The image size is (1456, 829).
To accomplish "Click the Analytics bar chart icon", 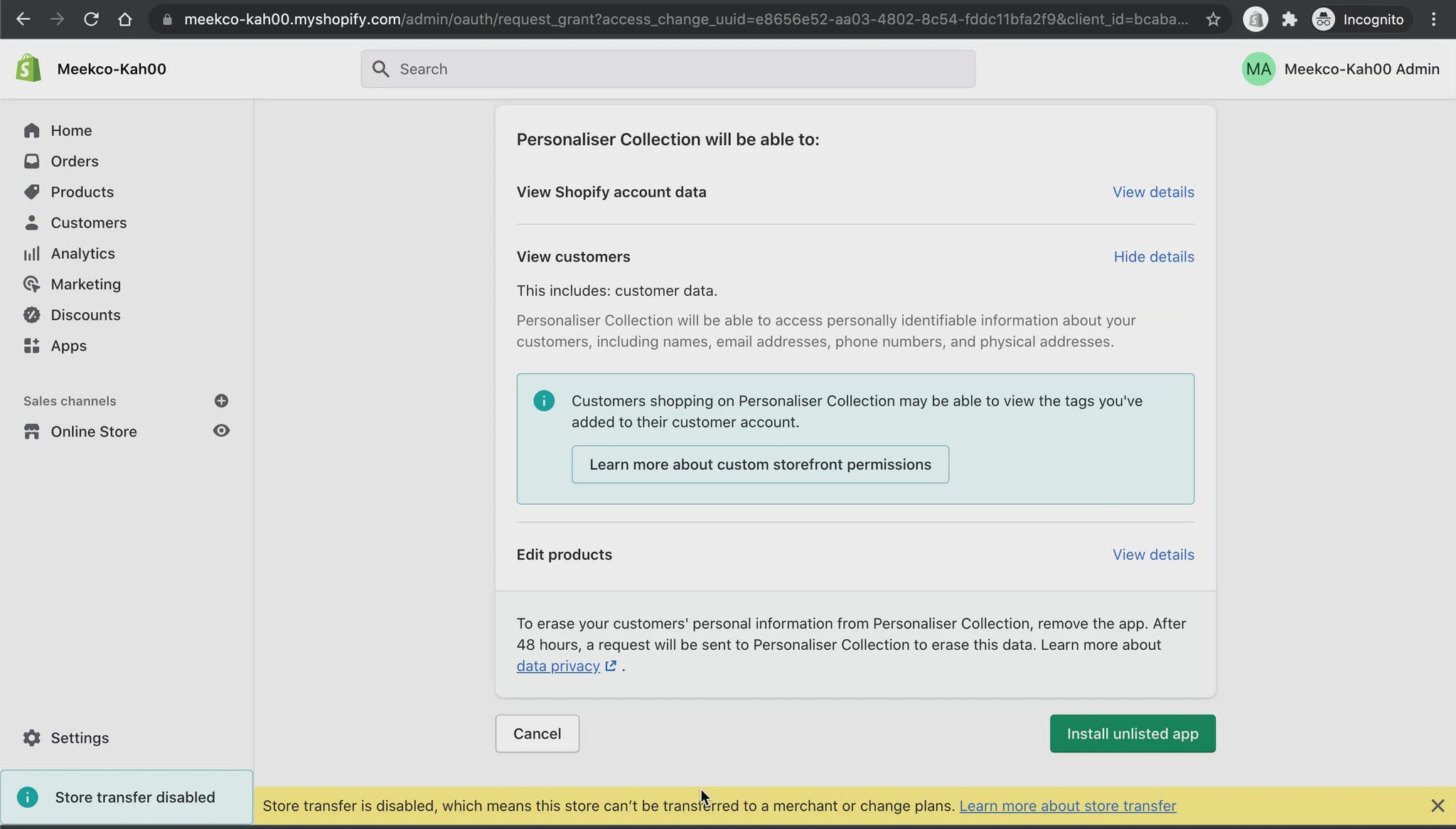I will [x=31, y=253].
